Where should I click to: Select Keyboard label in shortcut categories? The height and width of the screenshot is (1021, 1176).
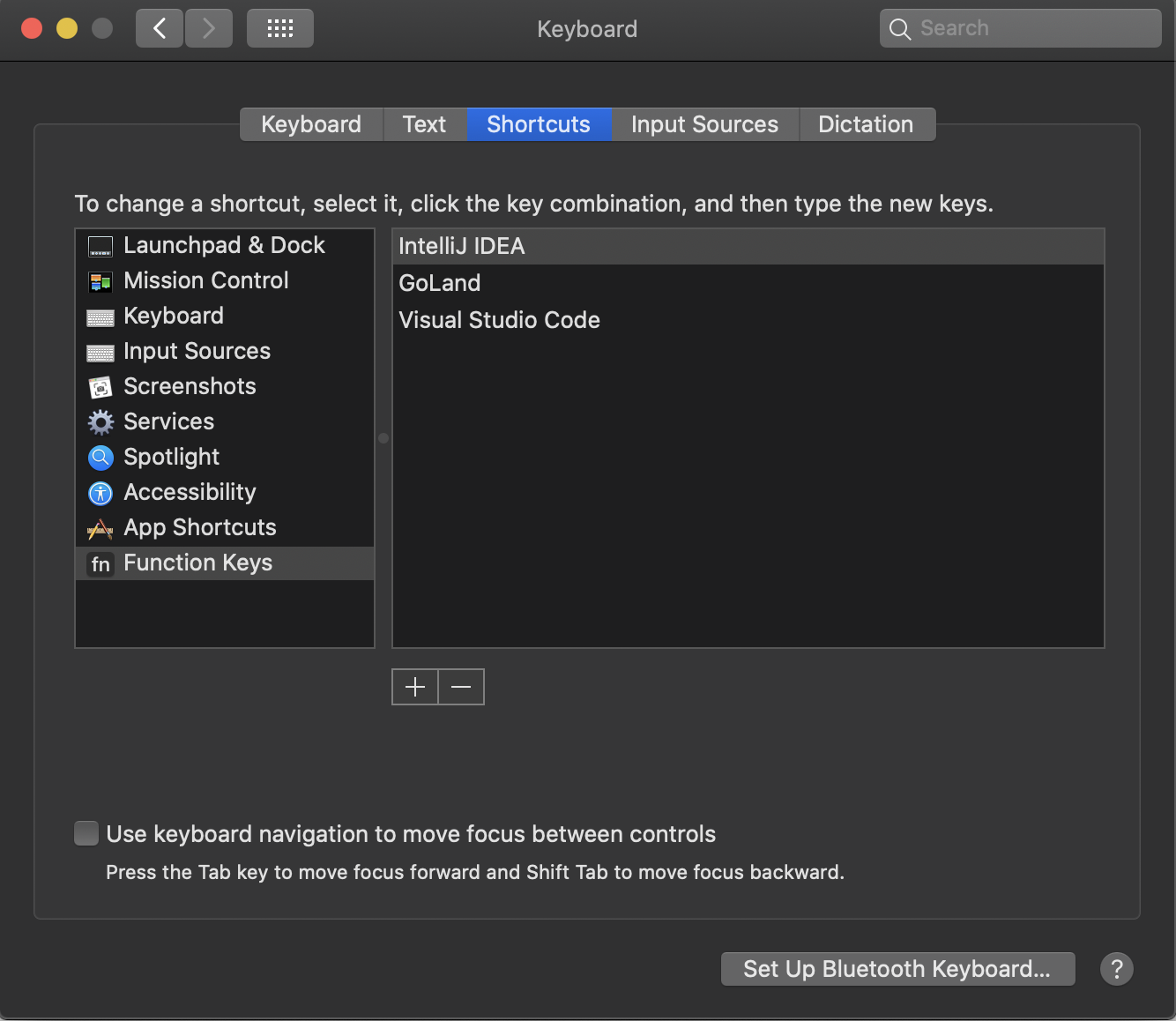pos(174,316)
